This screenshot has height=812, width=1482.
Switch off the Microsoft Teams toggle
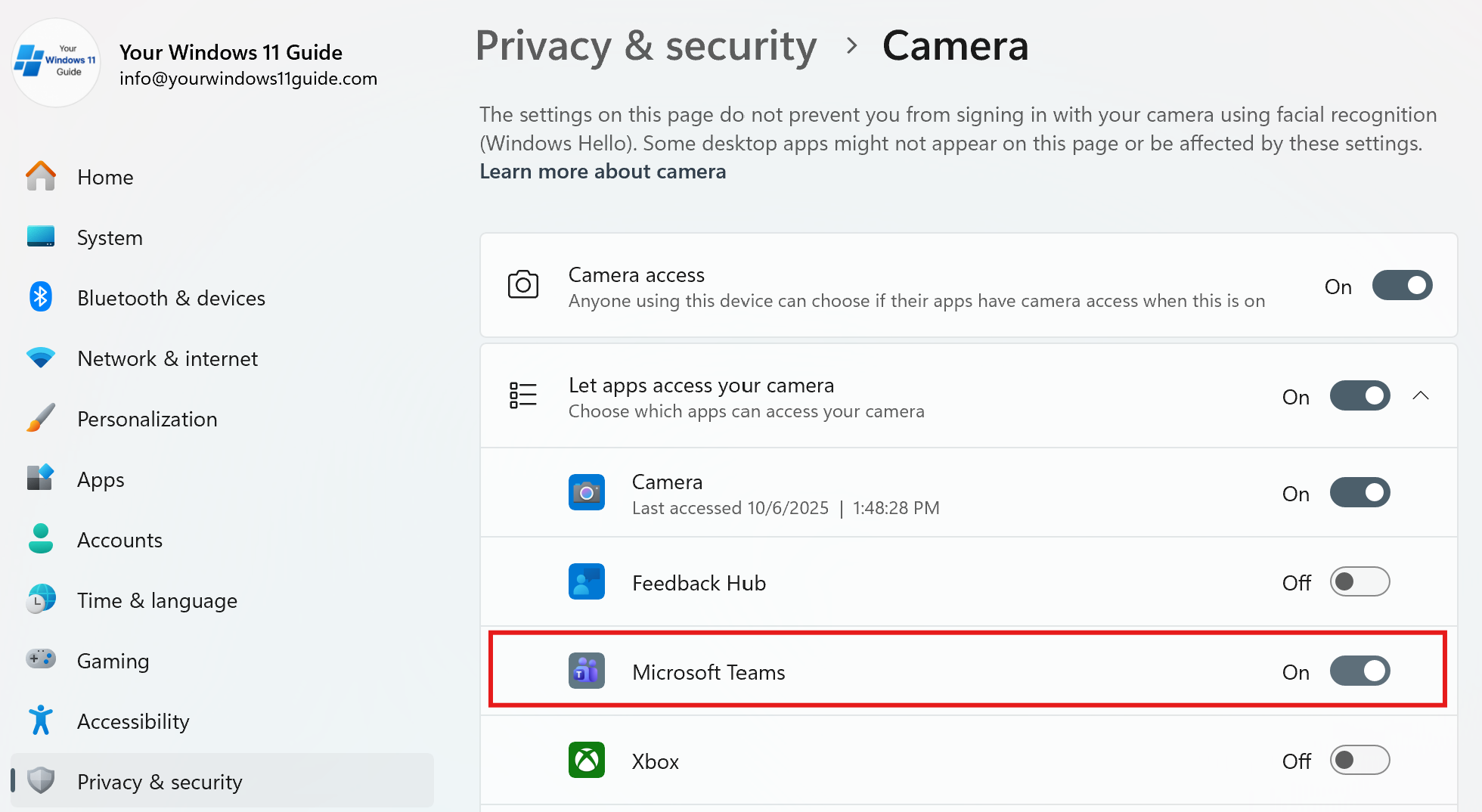coord(1360,671)
